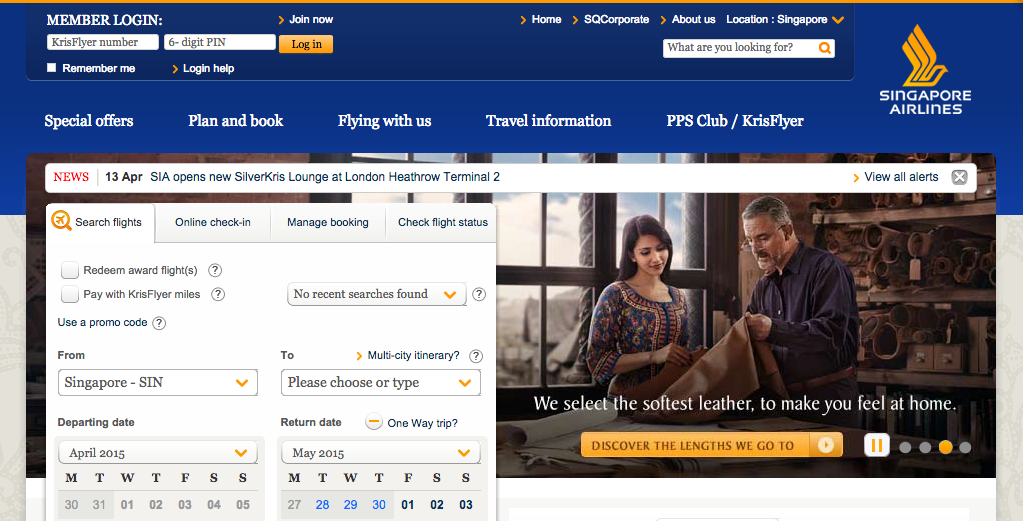
Task: Enable Redeem award flight(s) checkbox
Action: point(70,270)
